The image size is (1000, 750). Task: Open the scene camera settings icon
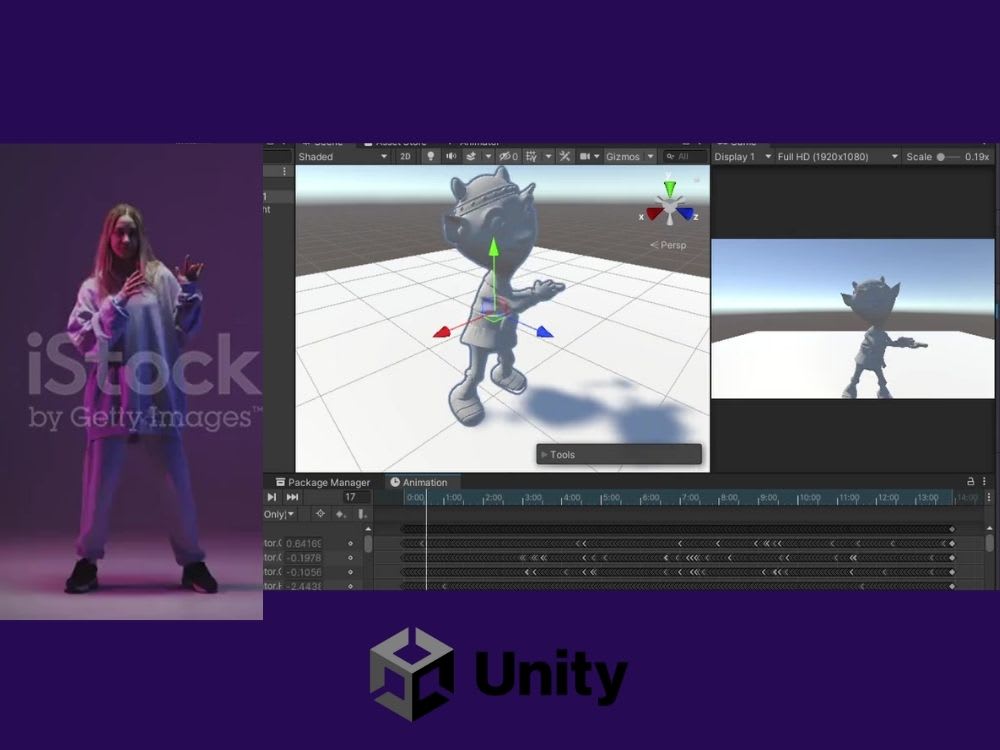point(586,156)
